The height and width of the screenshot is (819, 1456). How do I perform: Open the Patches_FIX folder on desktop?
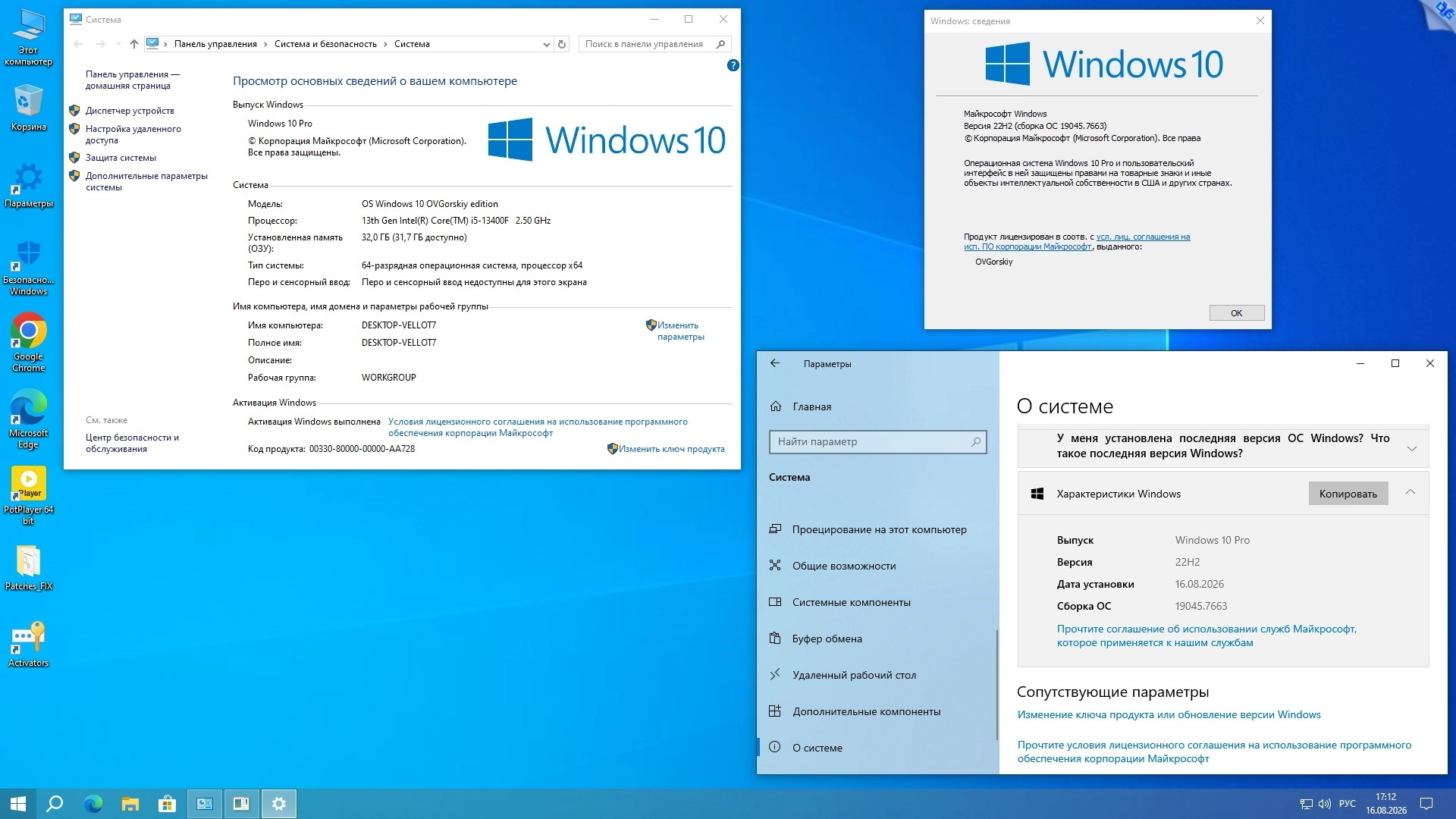28,568
